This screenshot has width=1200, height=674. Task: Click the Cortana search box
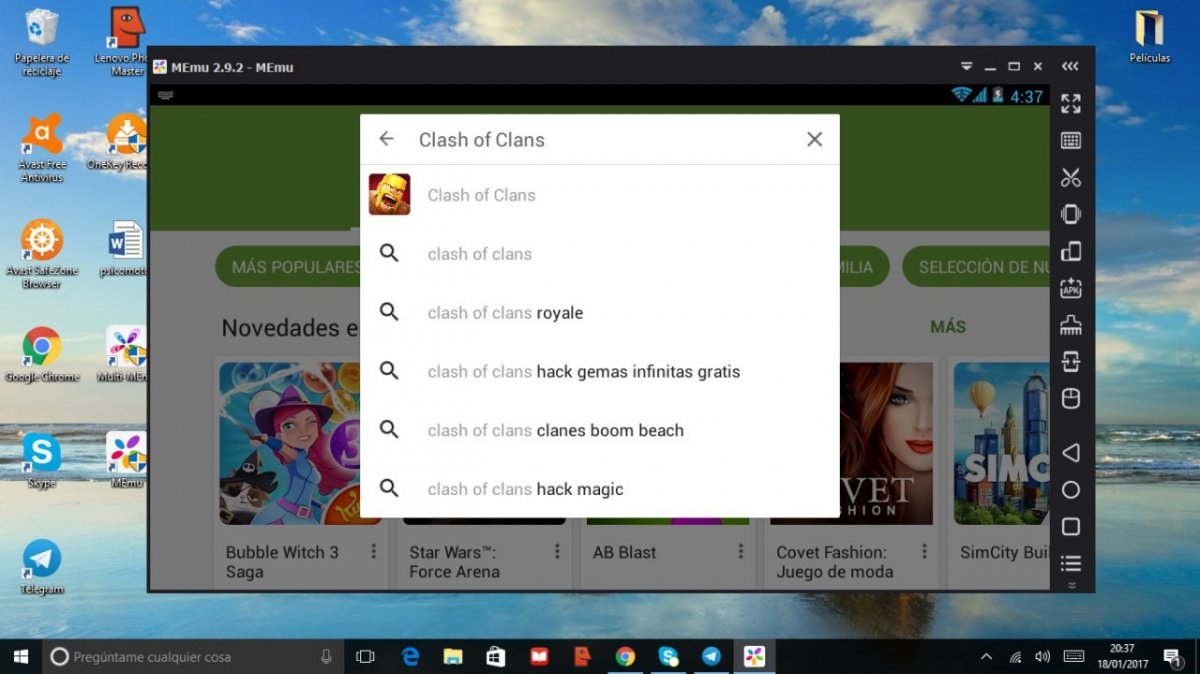193,657
